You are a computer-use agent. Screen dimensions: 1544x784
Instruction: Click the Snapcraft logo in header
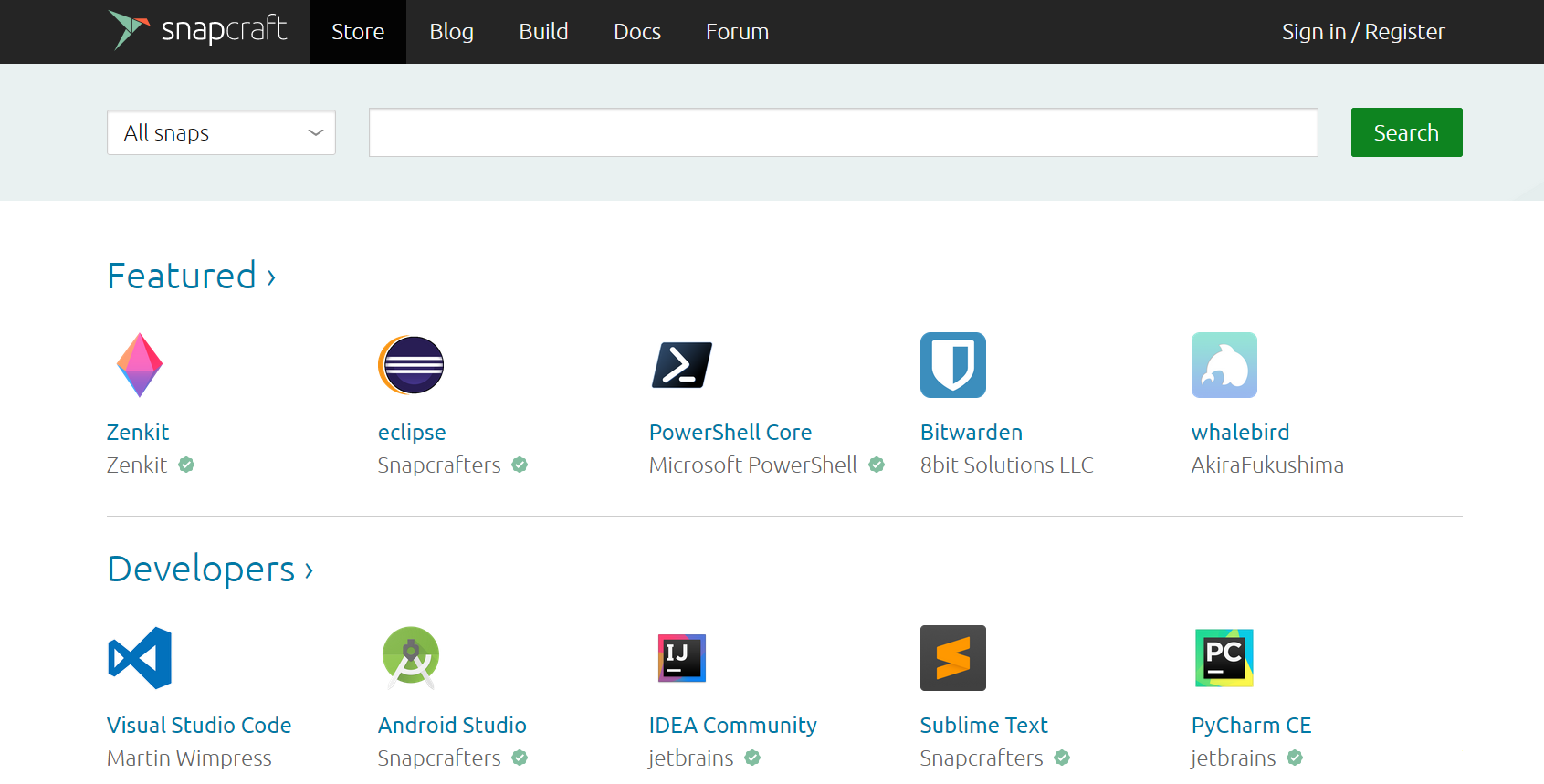[x=197, y=31]
